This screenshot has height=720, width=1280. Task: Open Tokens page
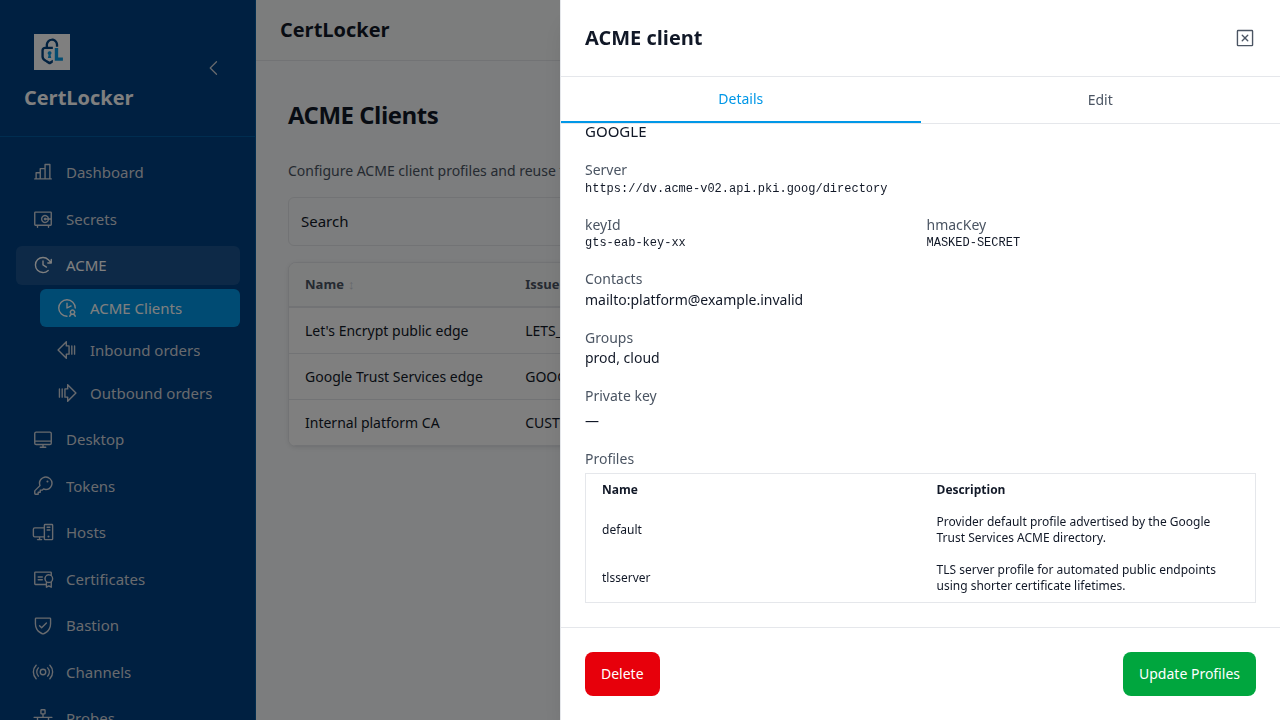(x=128, y=486)
